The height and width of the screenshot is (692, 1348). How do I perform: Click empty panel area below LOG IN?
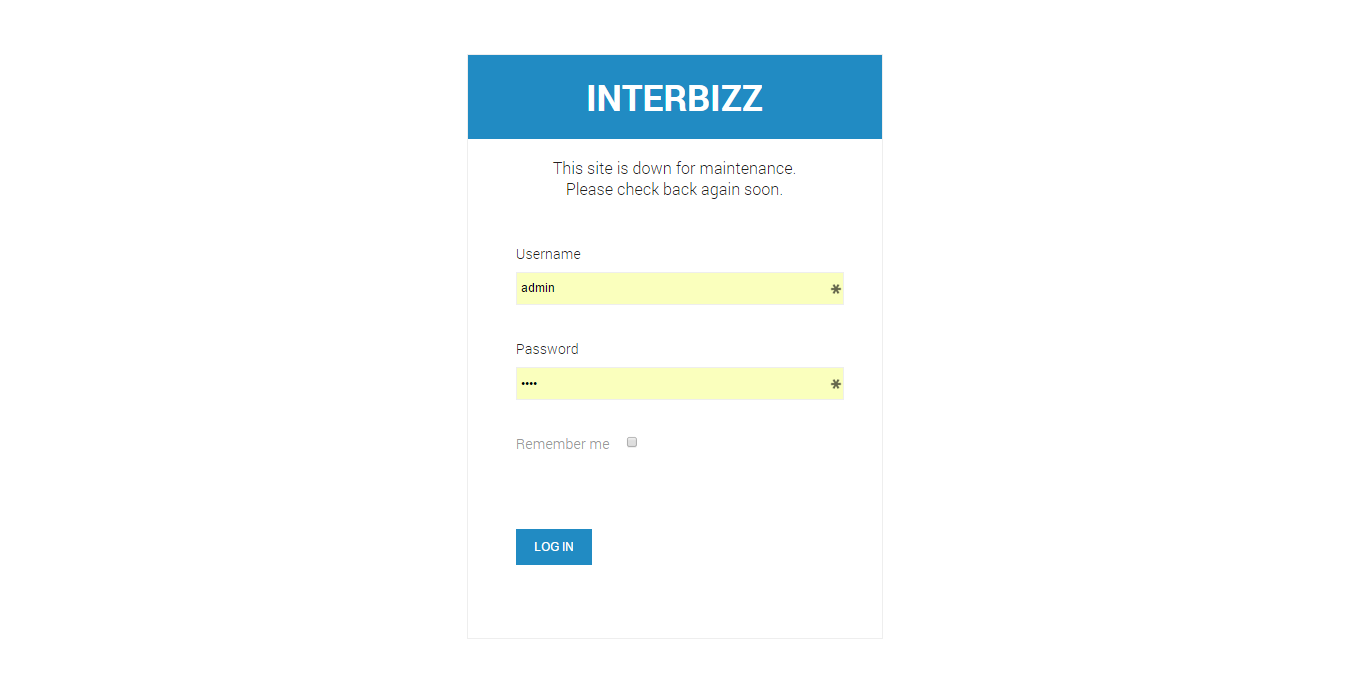point(675,600)
